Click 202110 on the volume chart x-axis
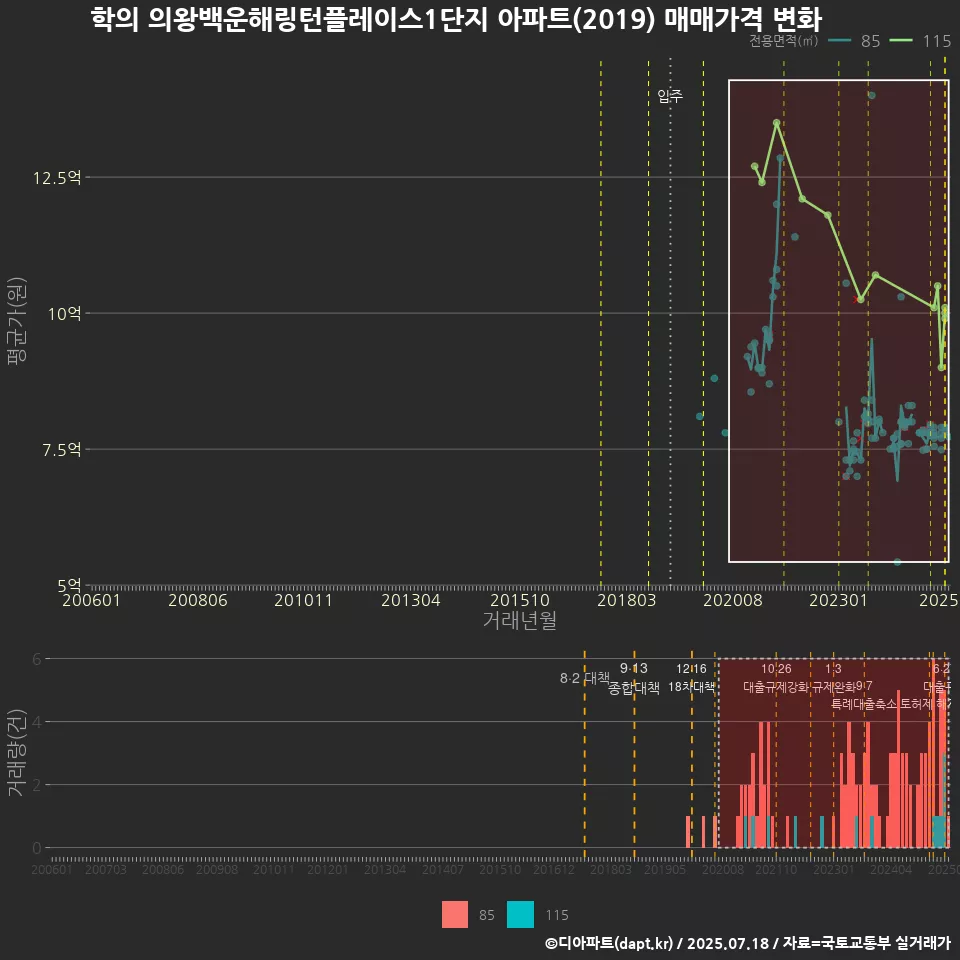 click(x=776, y=869)
